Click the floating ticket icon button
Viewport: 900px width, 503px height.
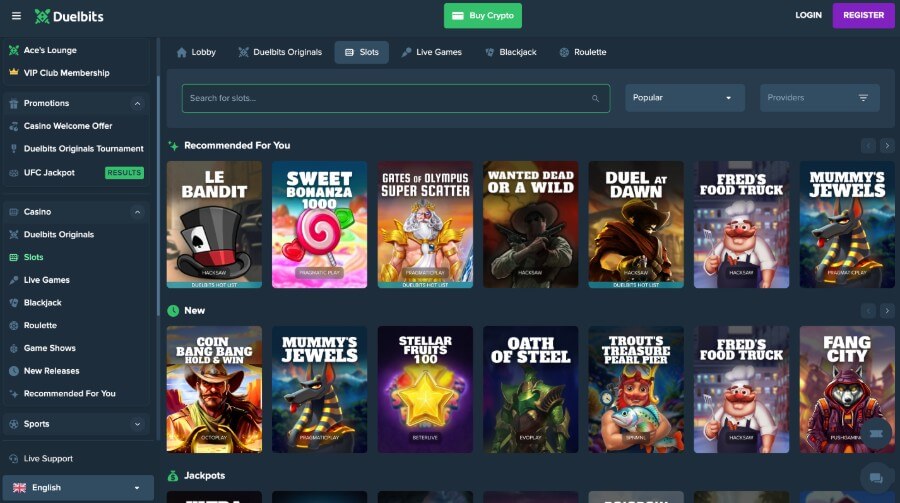pos(876,434)
